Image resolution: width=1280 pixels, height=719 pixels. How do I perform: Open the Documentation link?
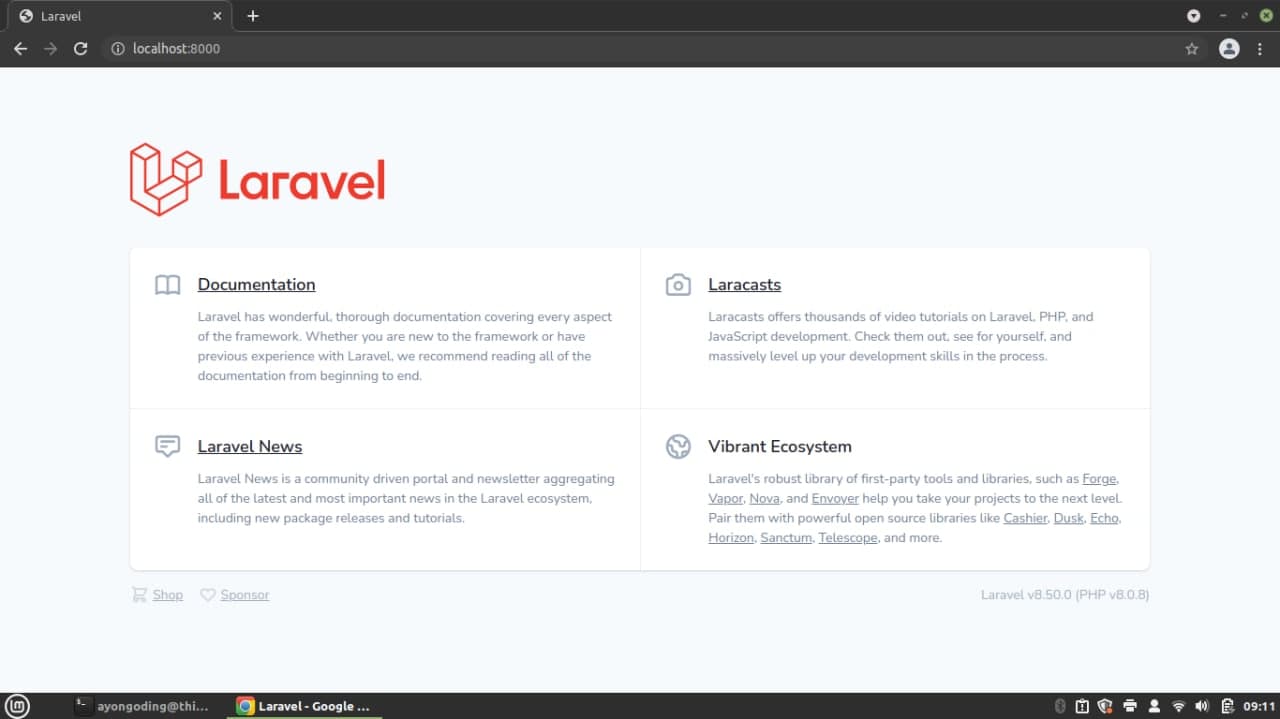(x=256, y=284)
